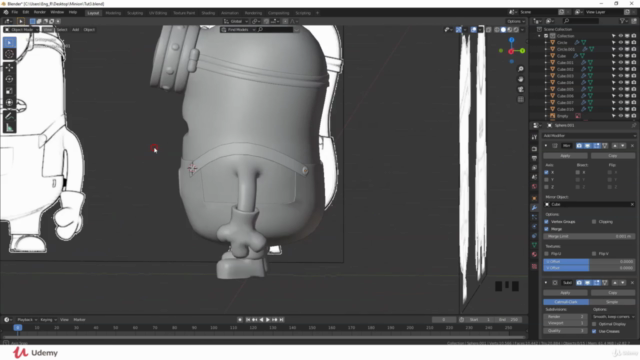Enable the mirror Z axis checkbox
This screenshot has width=640, height=360.
click(547, 187)
